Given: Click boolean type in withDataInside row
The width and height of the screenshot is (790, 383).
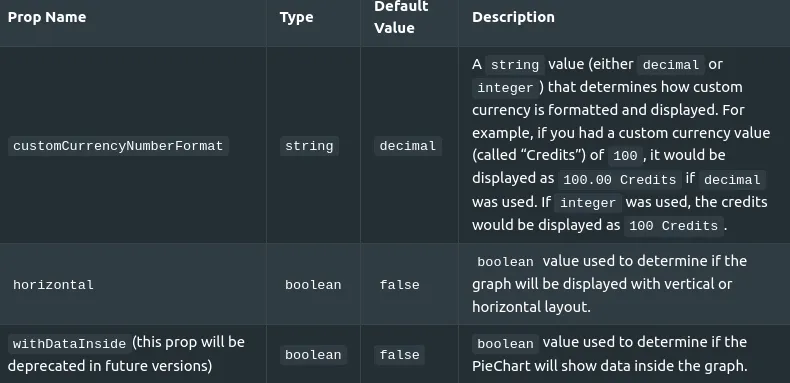Looking at the screenshot, I should (x=313, y=355).
